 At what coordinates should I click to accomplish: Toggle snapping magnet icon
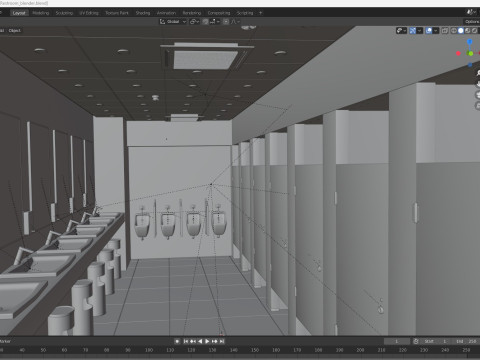pos(205,21)
